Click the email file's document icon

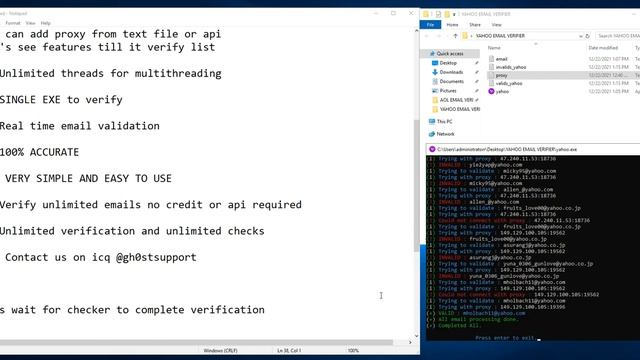pos(491,59)
